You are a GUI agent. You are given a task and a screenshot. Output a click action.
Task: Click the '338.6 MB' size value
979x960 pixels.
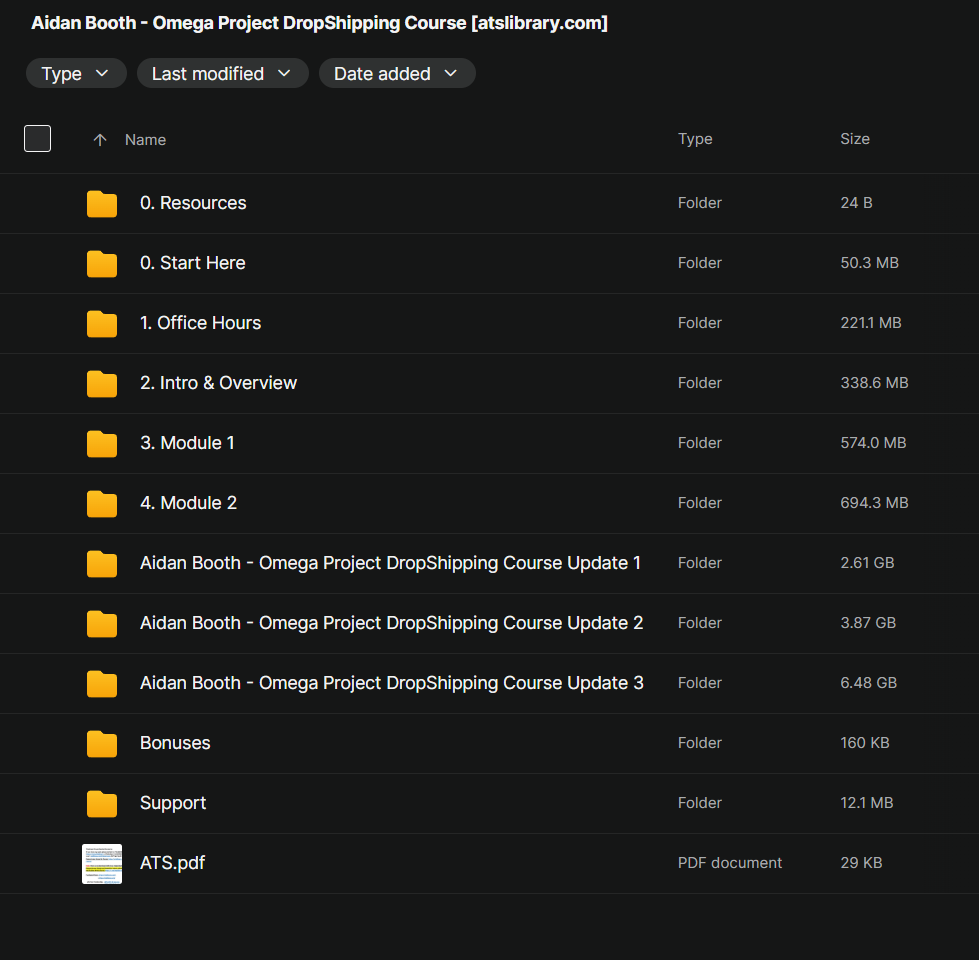click(874, 383)
